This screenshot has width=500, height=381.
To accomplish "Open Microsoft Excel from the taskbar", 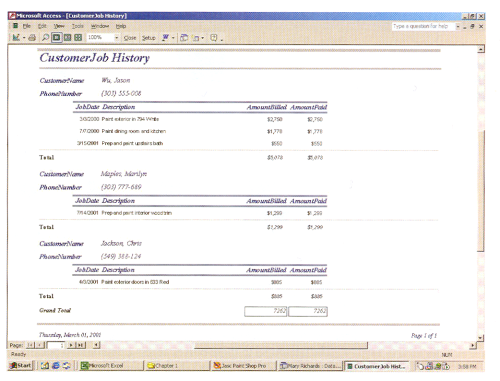I will point(111,366).
